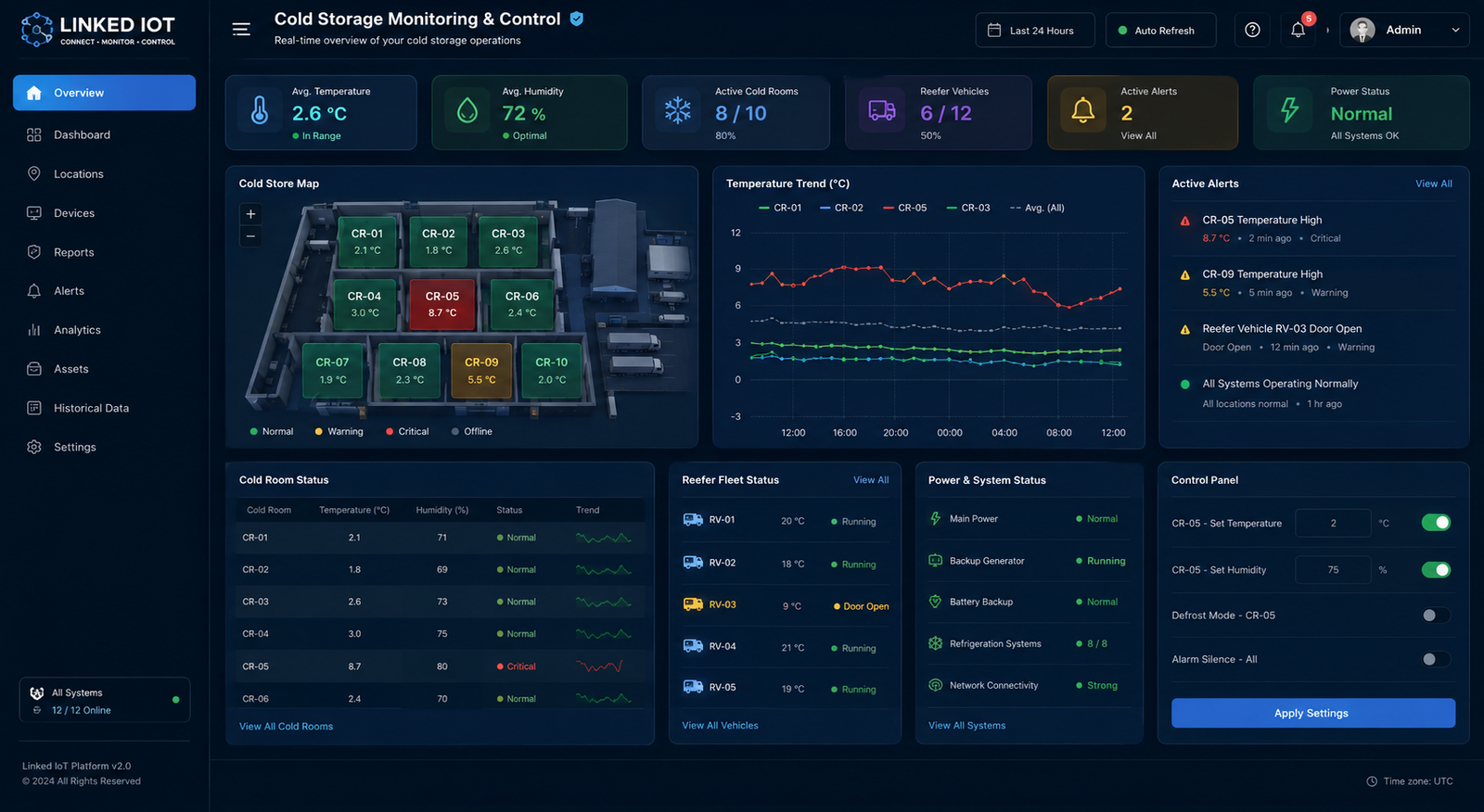1484x812 pixels.
Task: Enable Defrost Mode for CR-05
Action: (x=1436, y=615)
